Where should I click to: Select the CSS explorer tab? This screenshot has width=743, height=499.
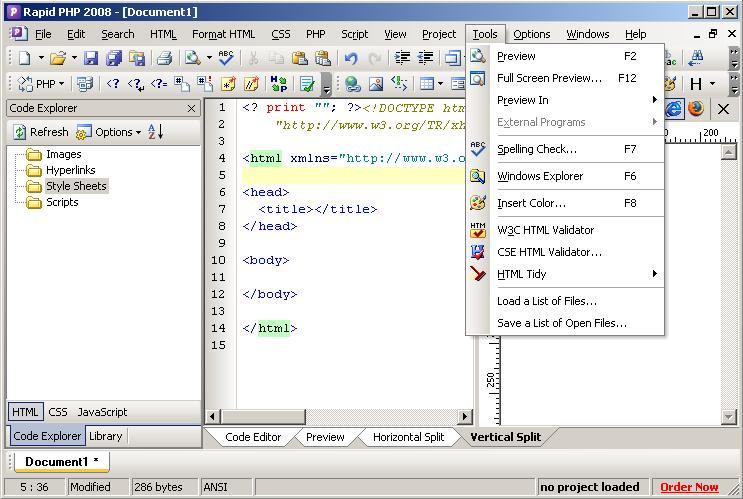(58, 412)
